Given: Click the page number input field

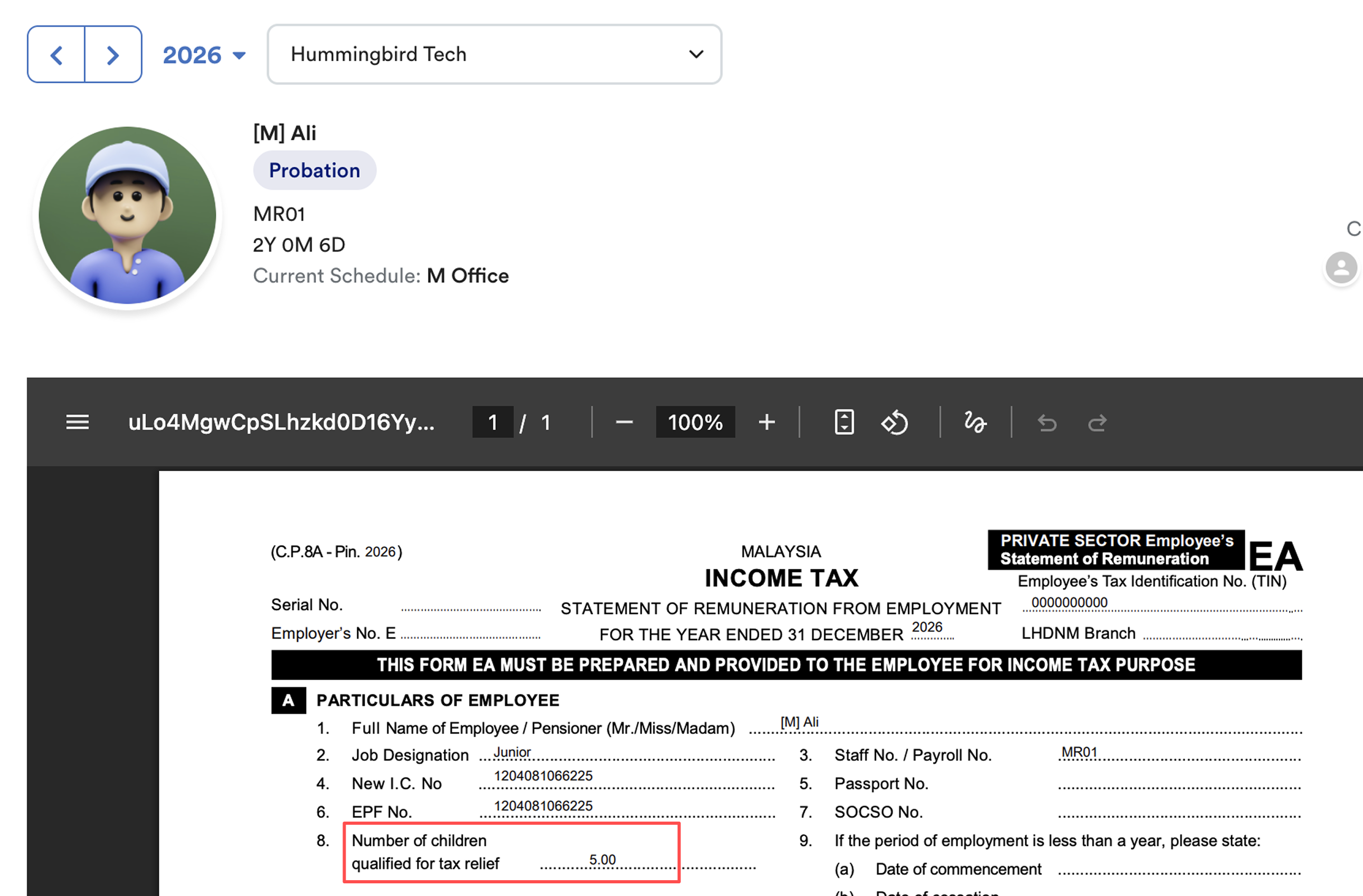Looking at the screenshot, I should pos(492,423).
